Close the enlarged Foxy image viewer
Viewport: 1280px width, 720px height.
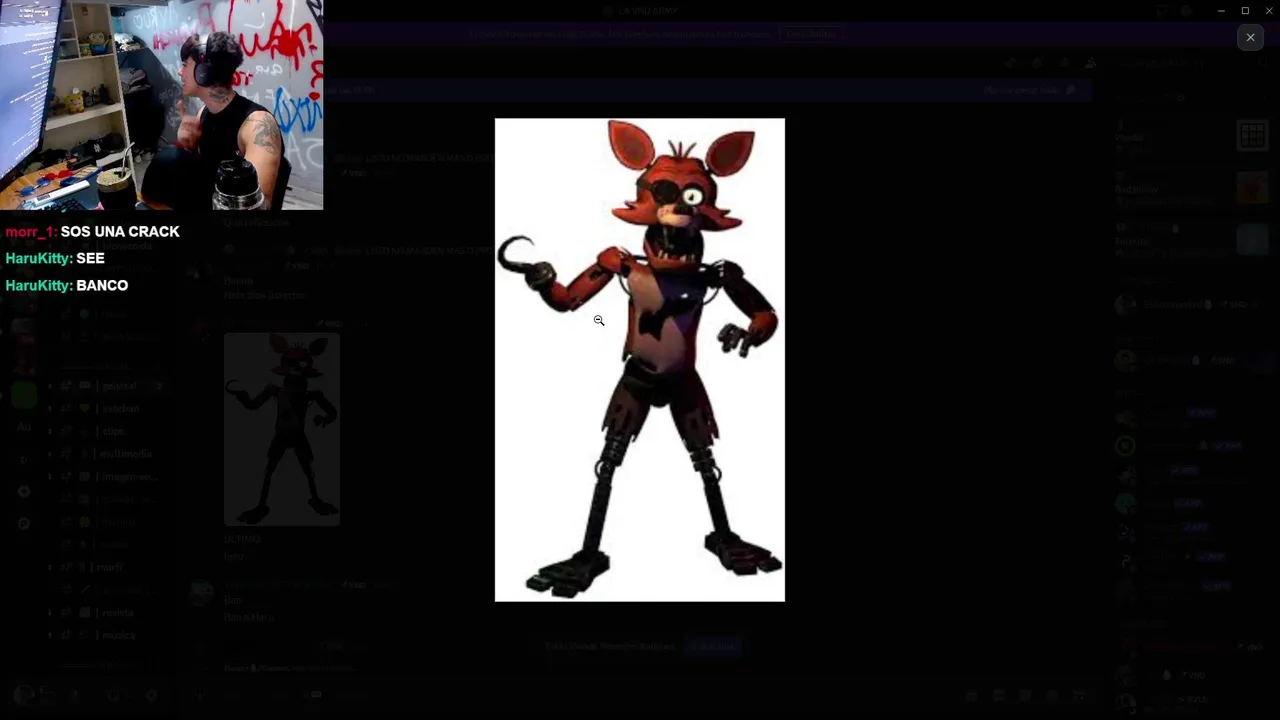tap(1250, 37)
